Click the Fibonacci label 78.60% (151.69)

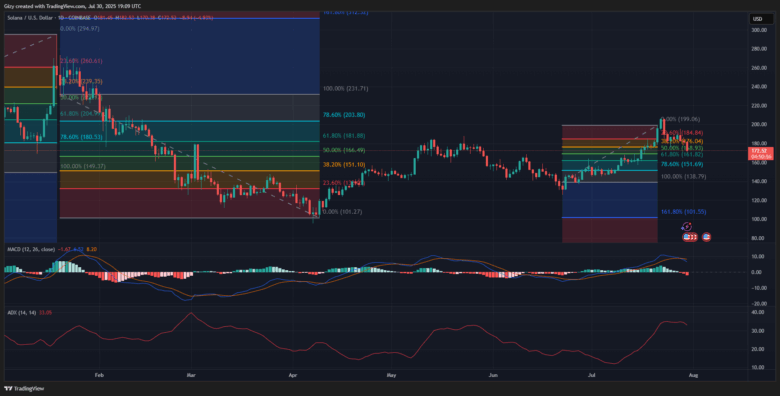tap(682, 164)
